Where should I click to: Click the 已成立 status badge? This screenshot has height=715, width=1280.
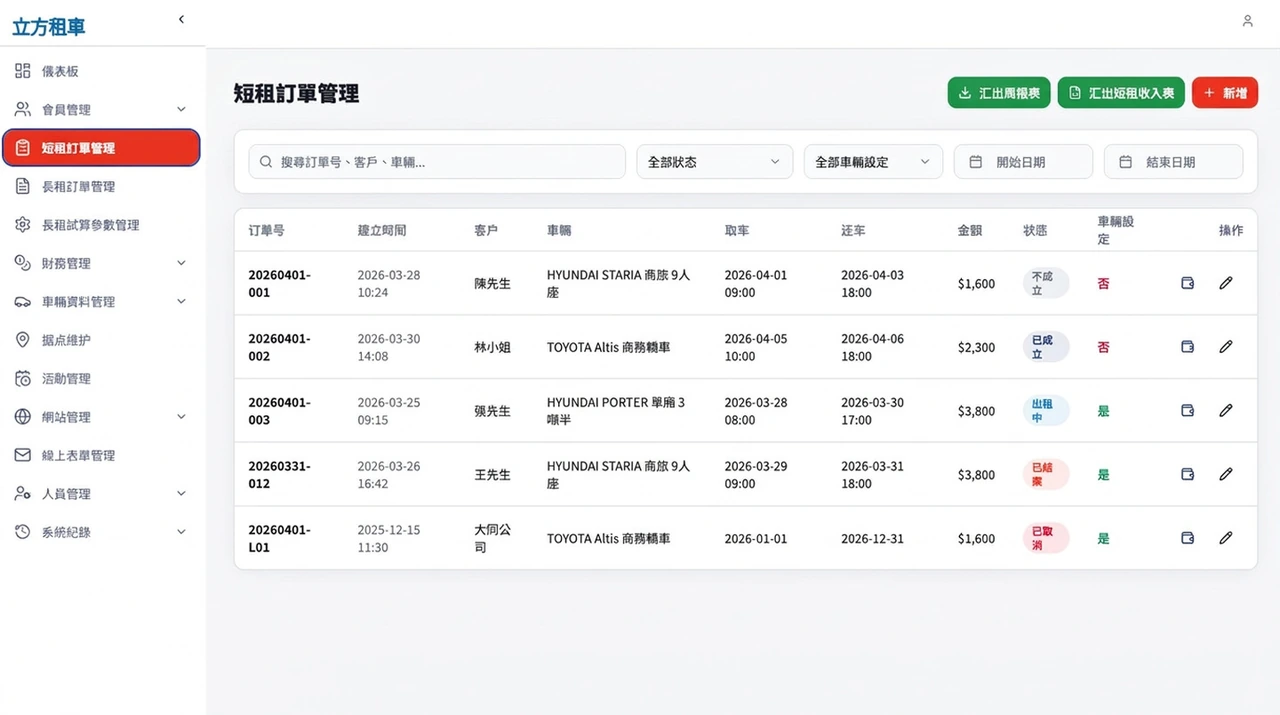(x=1045, y=347)
